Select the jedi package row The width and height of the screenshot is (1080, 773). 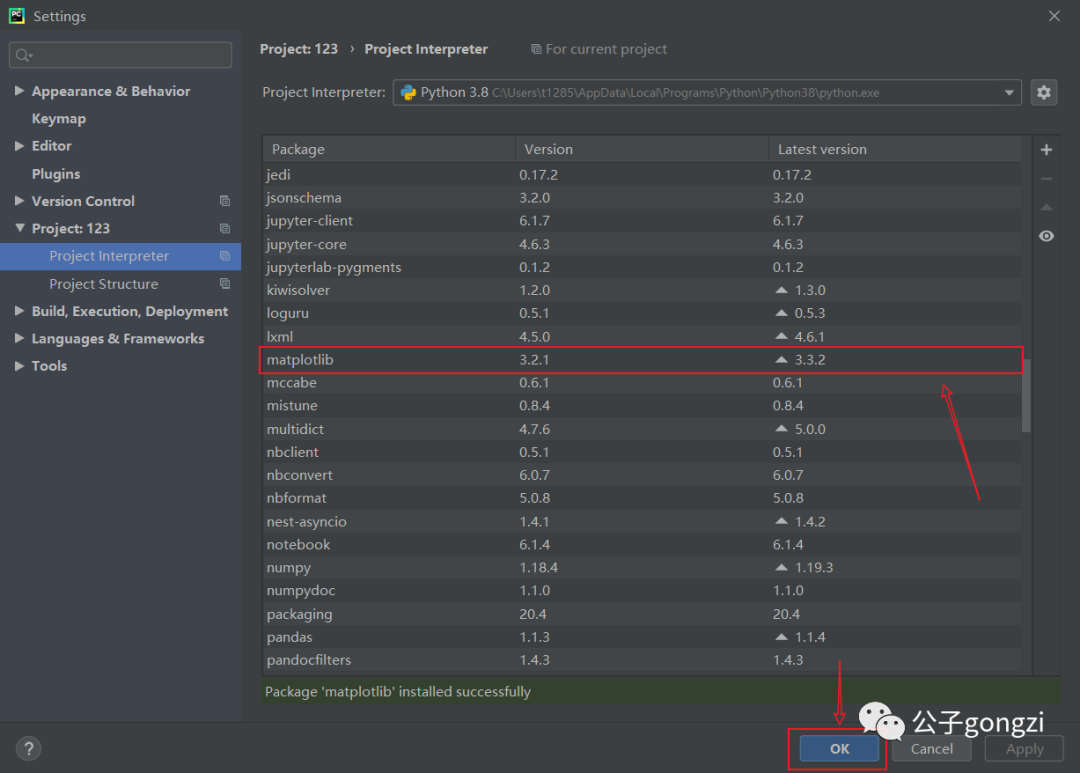point(642,175)
